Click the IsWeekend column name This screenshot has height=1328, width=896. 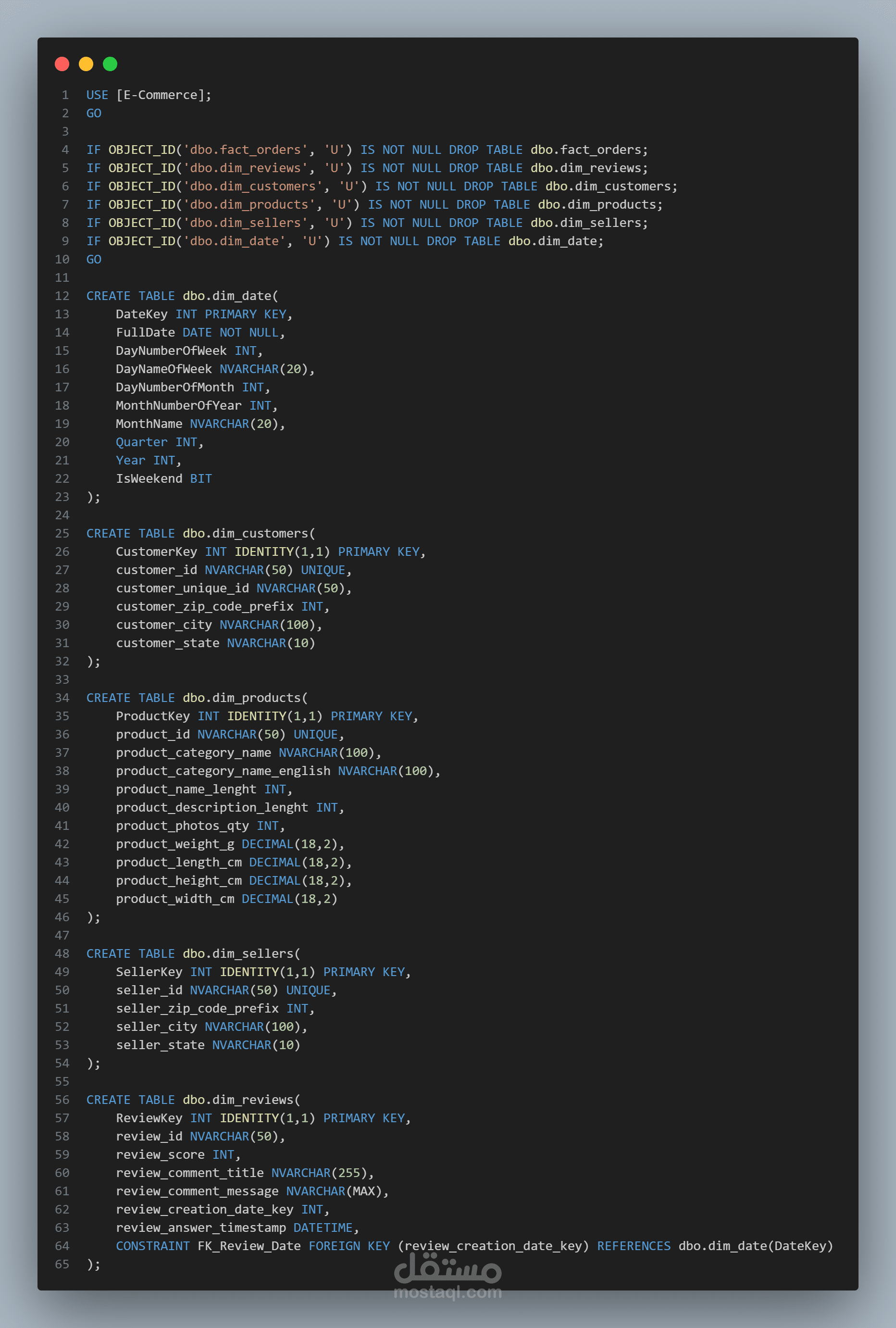149,478
